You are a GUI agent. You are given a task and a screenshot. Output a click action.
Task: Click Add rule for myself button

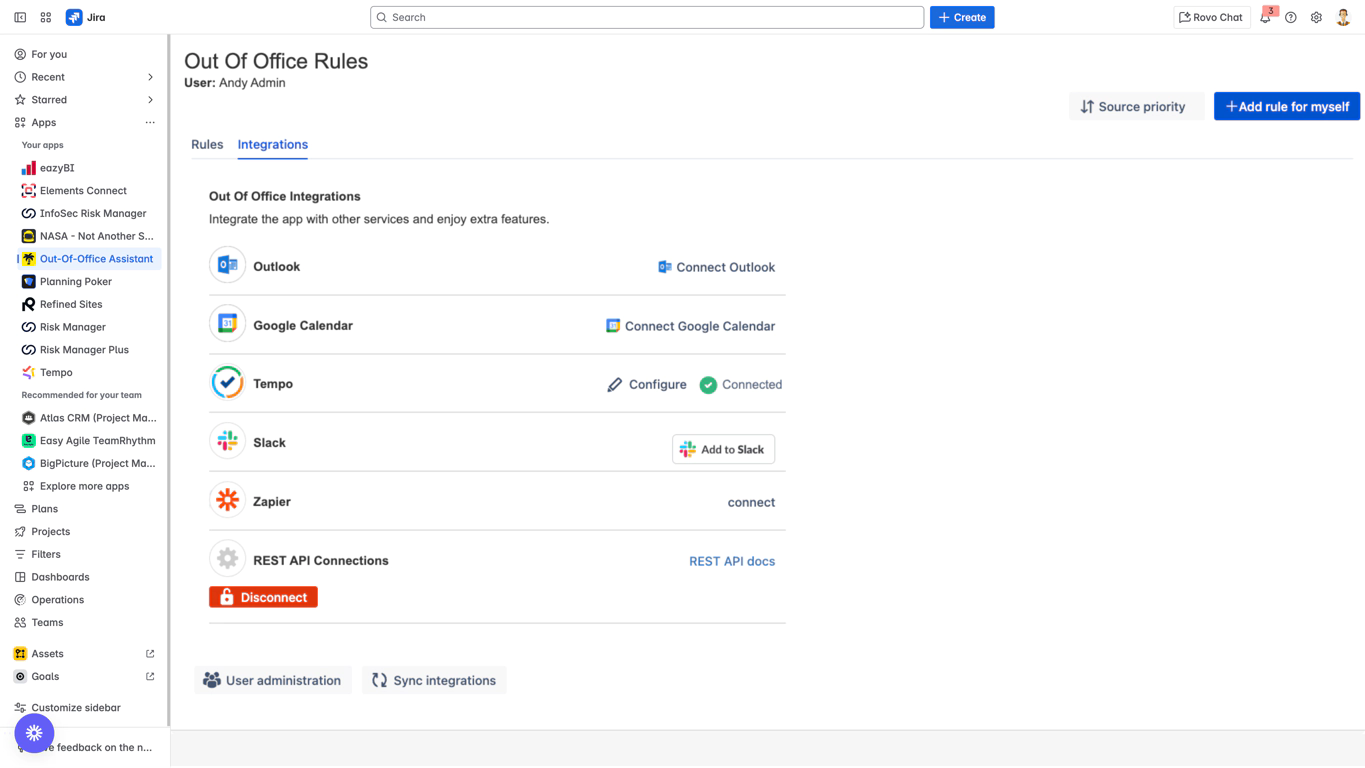[1286, 107]
